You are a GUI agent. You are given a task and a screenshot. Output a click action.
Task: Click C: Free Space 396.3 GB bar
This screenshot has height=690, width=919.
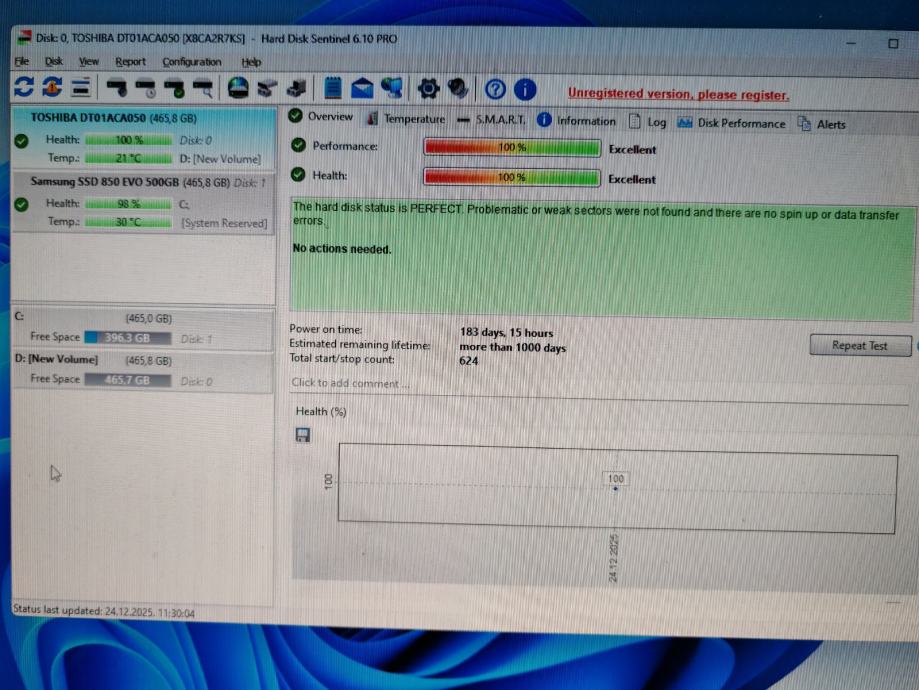point(128,338)
